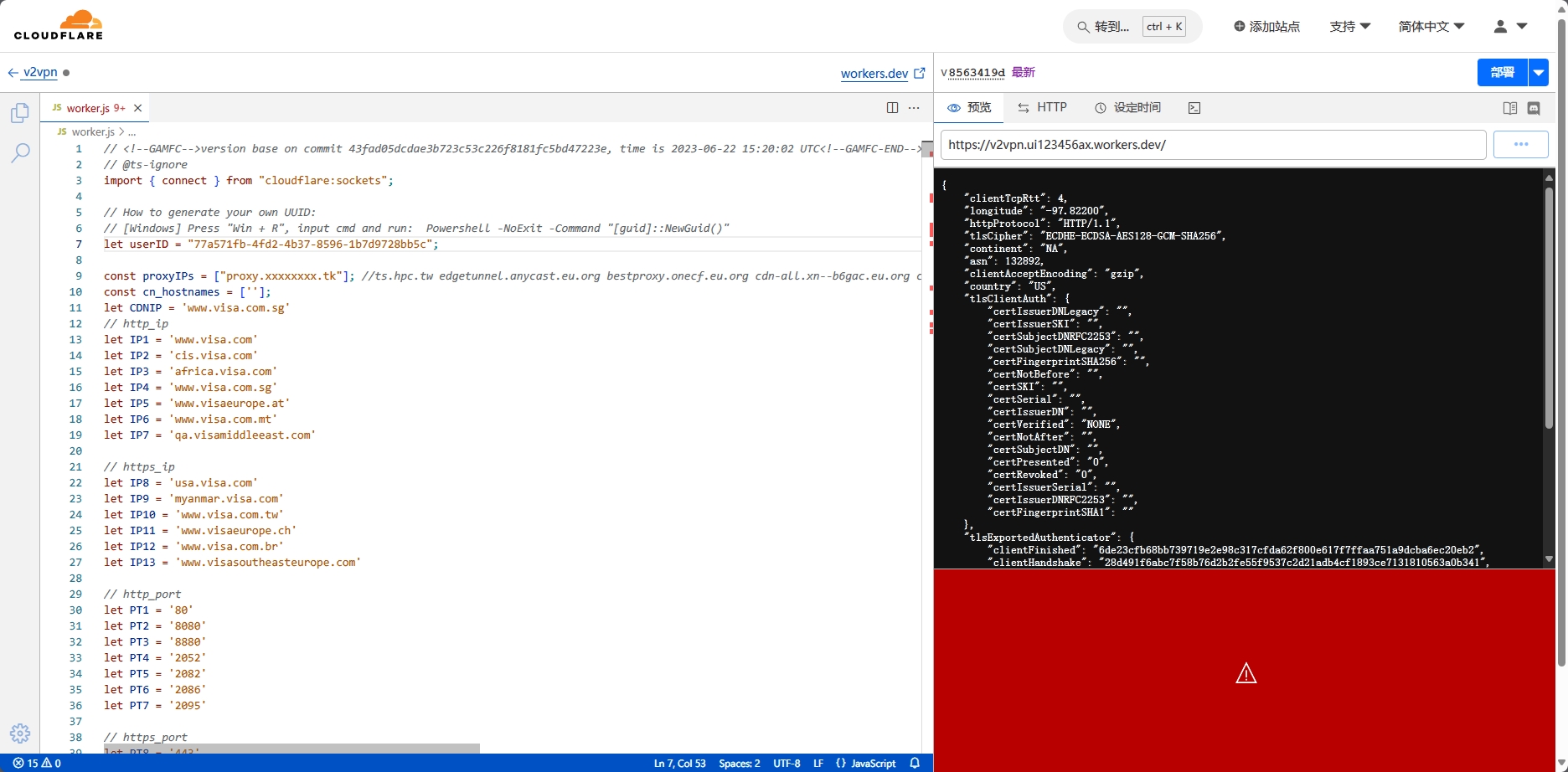
Task: Click the notifications bell in status bar
Action: click(x=915, y=763)
